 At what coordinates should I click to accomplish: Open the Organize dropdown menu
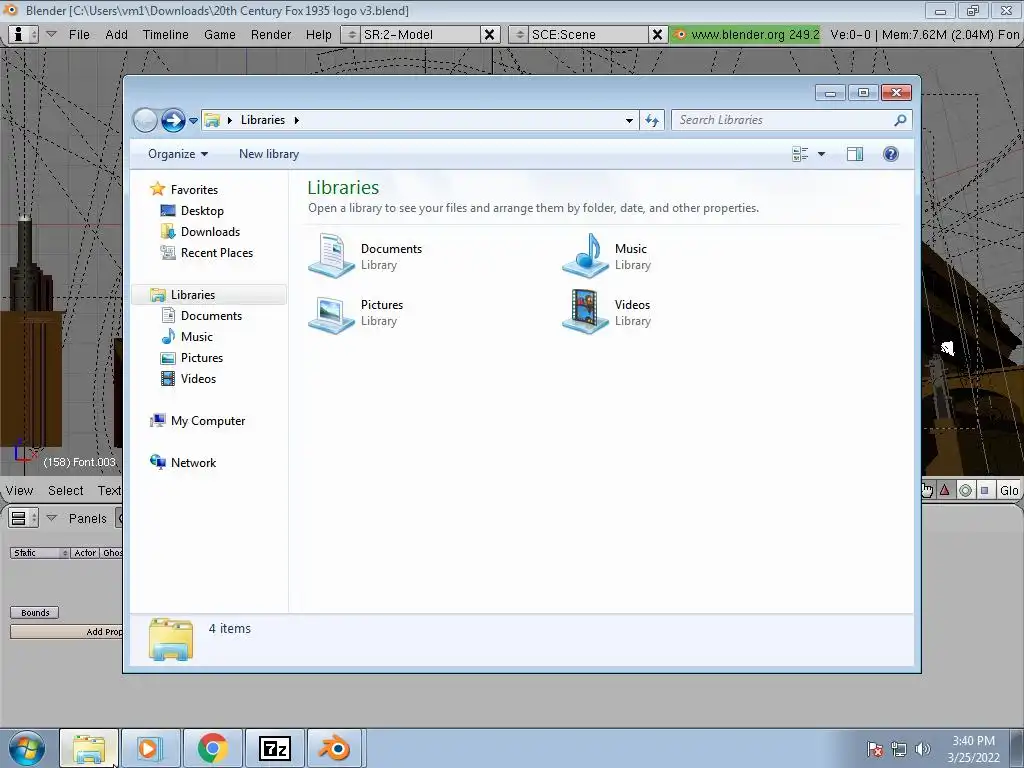coord(178,154)
